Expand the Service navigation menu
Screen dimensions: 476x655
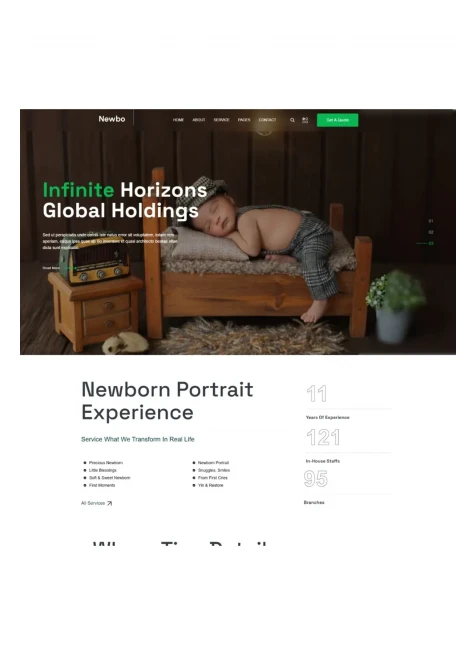click(221, 120)
